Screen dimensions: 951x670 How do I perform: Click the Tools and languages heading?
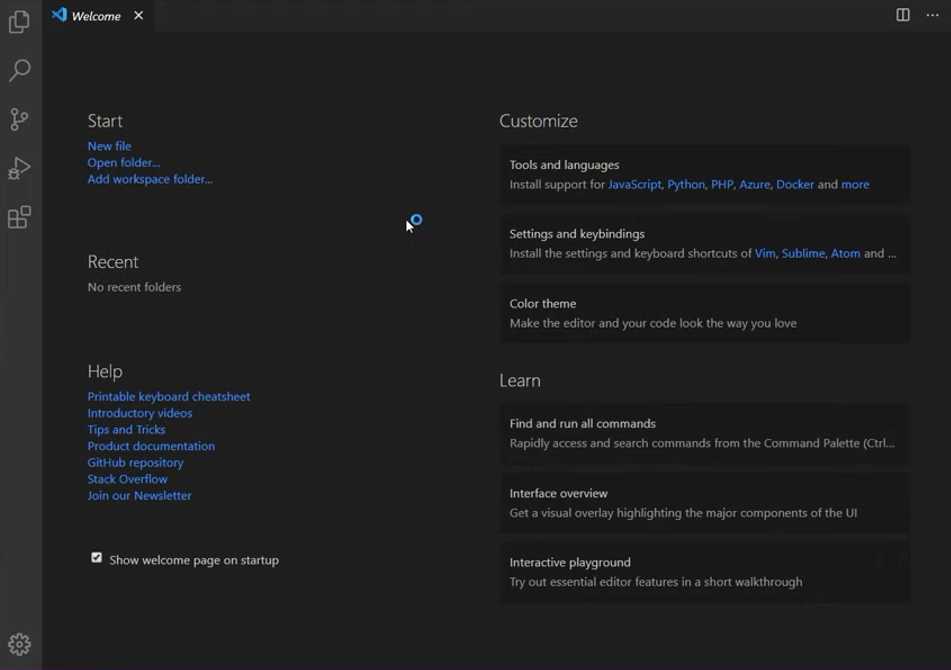pos(564,165)
